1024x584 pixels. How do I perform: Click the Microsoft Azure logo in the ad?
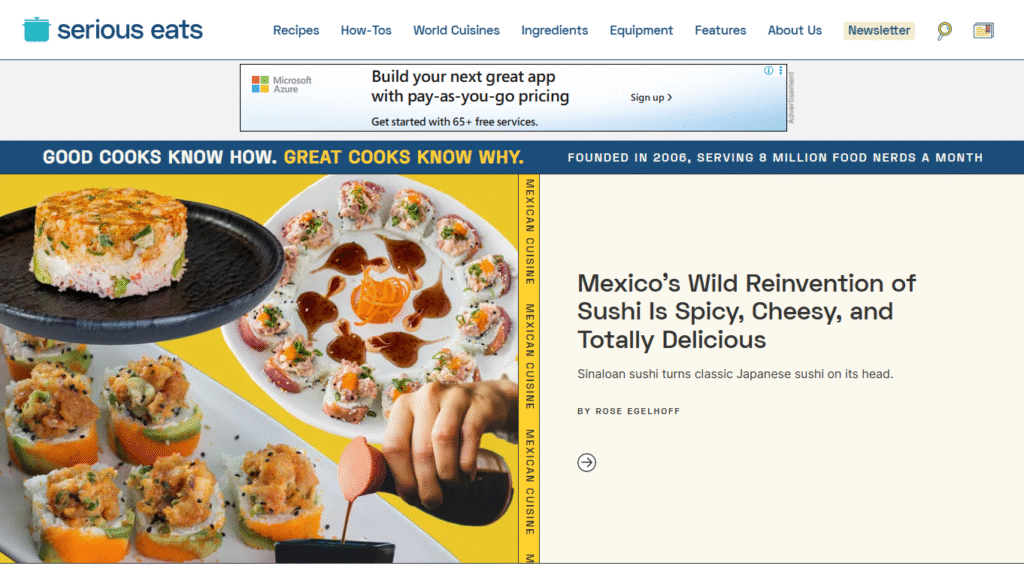click(x=281, y=84)
